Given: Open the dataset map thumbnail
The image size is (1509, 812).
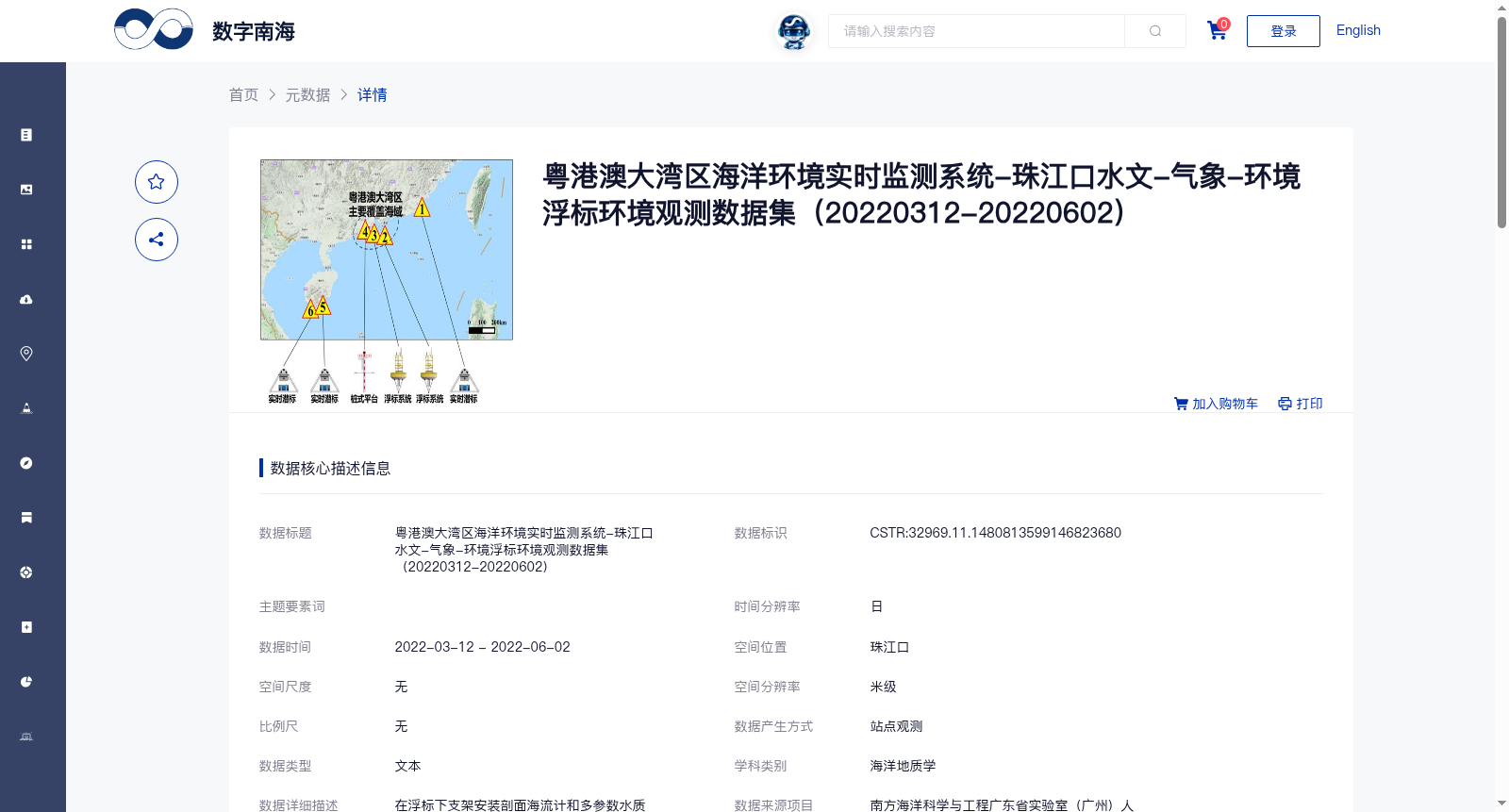Looking at the screenshot, I should (387, 282).
